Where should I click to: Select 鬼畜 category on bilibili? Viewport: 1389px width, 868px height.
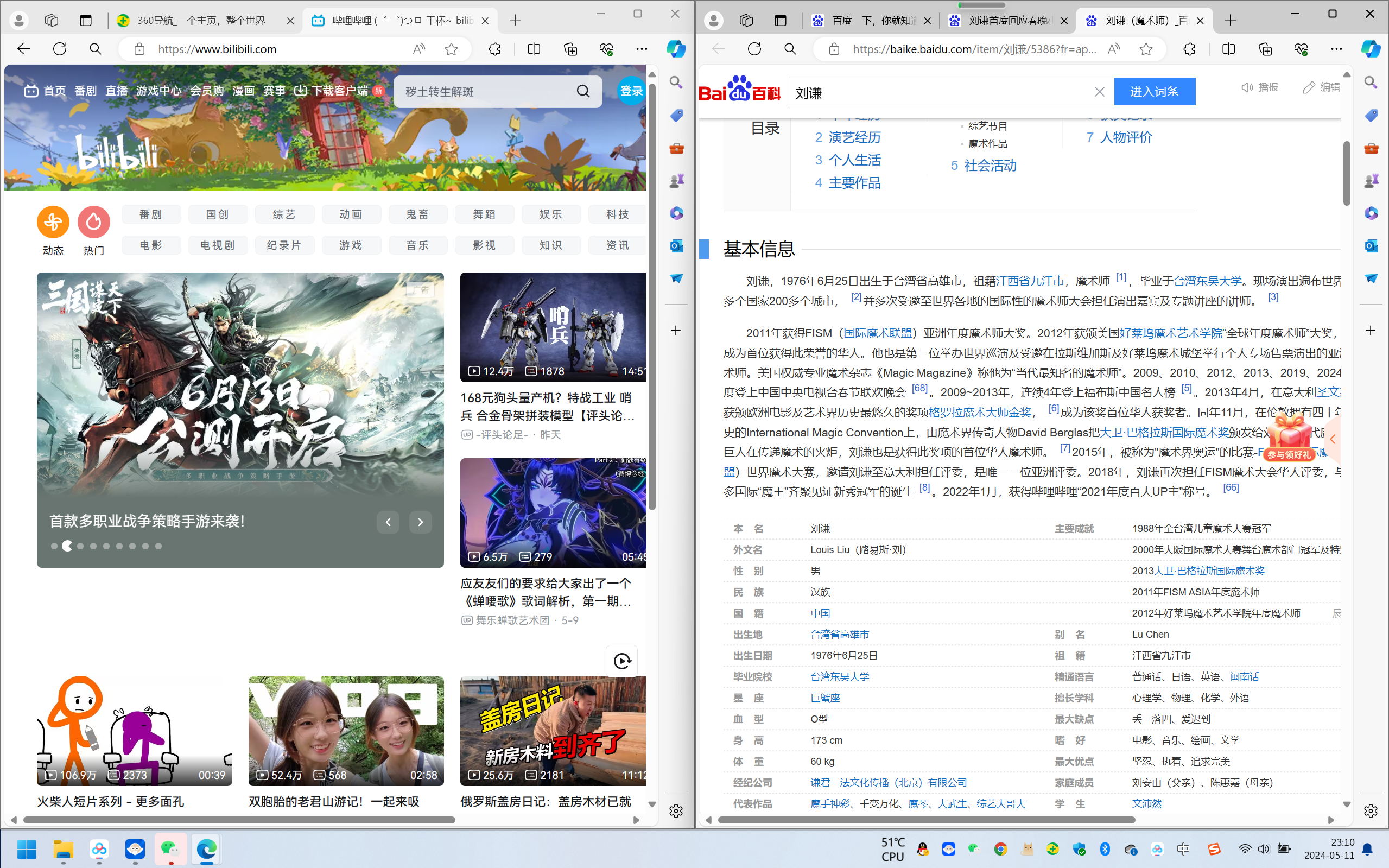pos(417,214)
